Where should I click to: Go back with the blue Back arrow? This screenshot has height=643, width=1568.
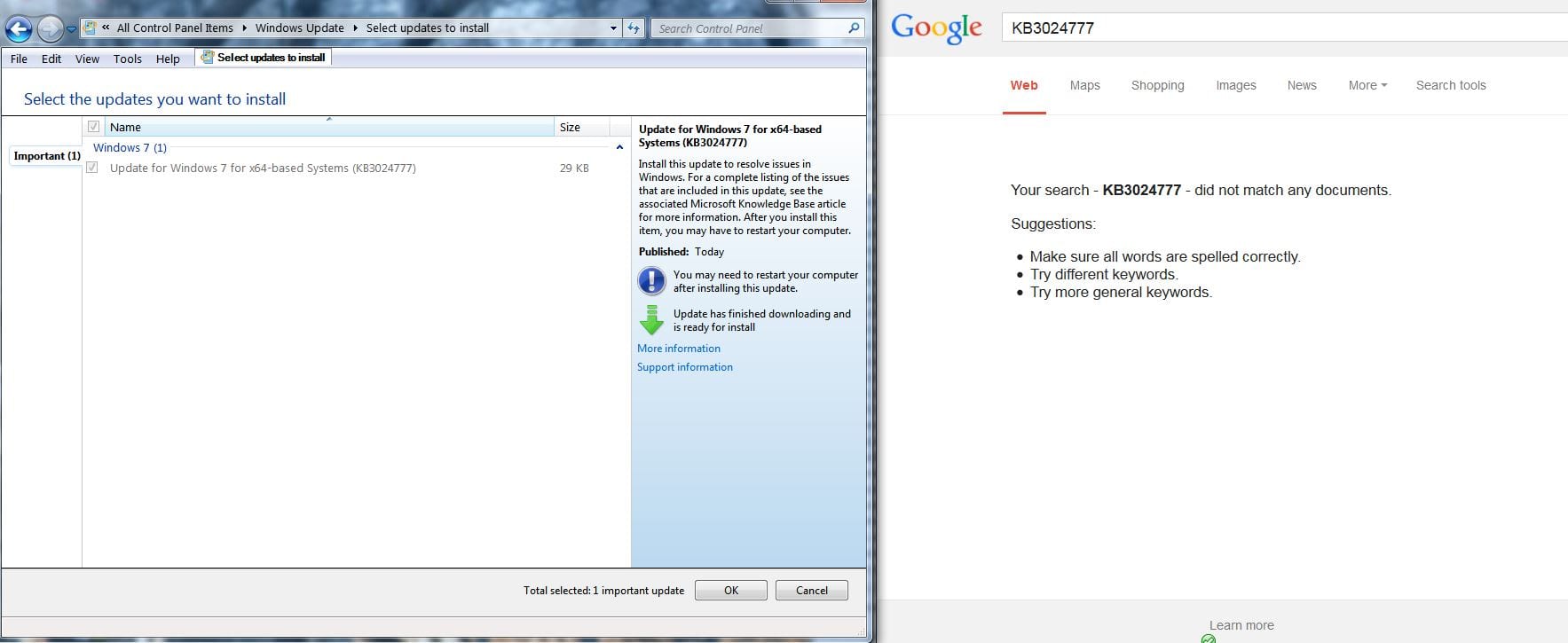[x=19, y=29]
